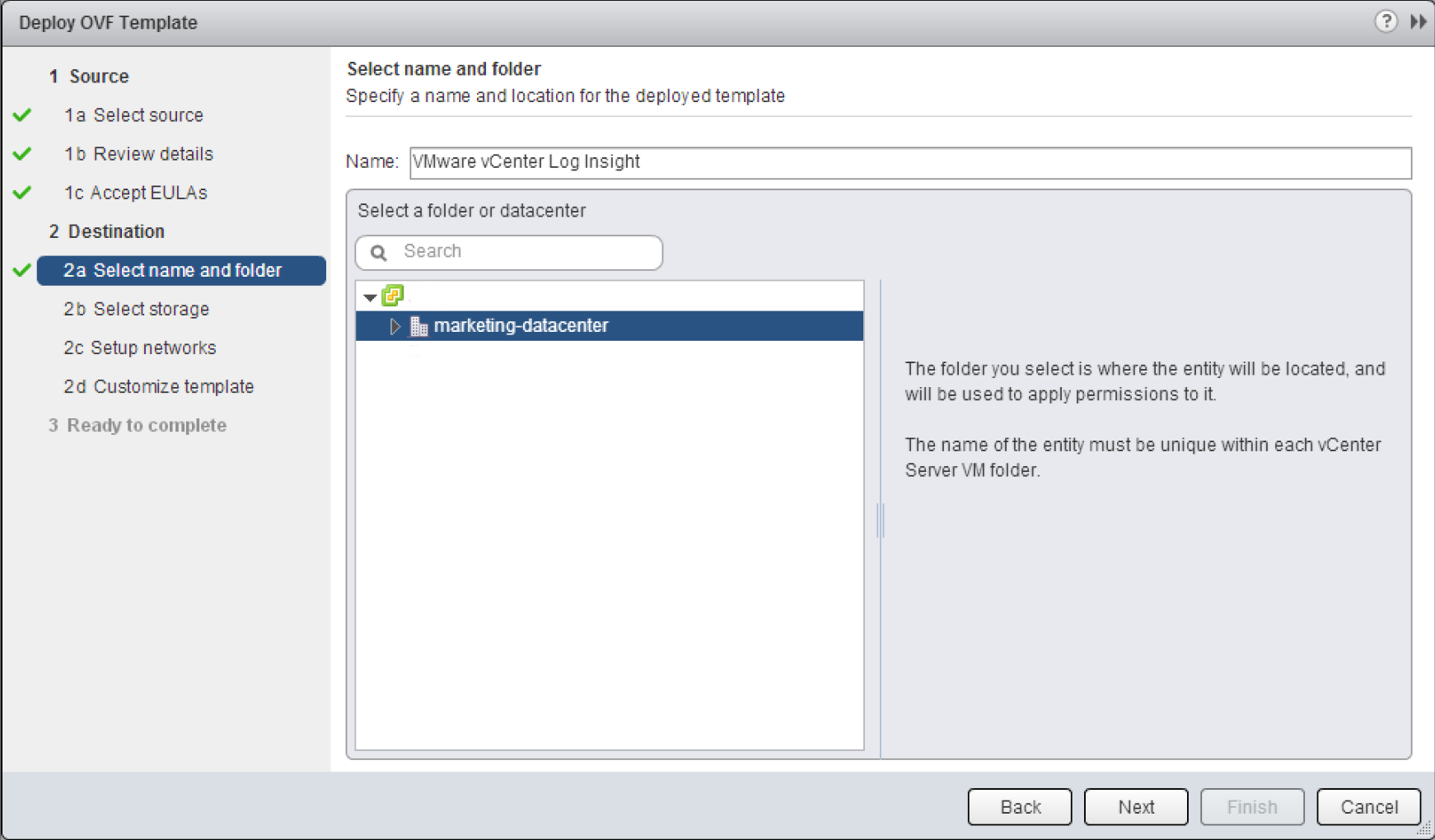This screenshot has height=840, width=1435.
Task: Select marketing-datacenter in the folder tree
Action: (521, 326)
